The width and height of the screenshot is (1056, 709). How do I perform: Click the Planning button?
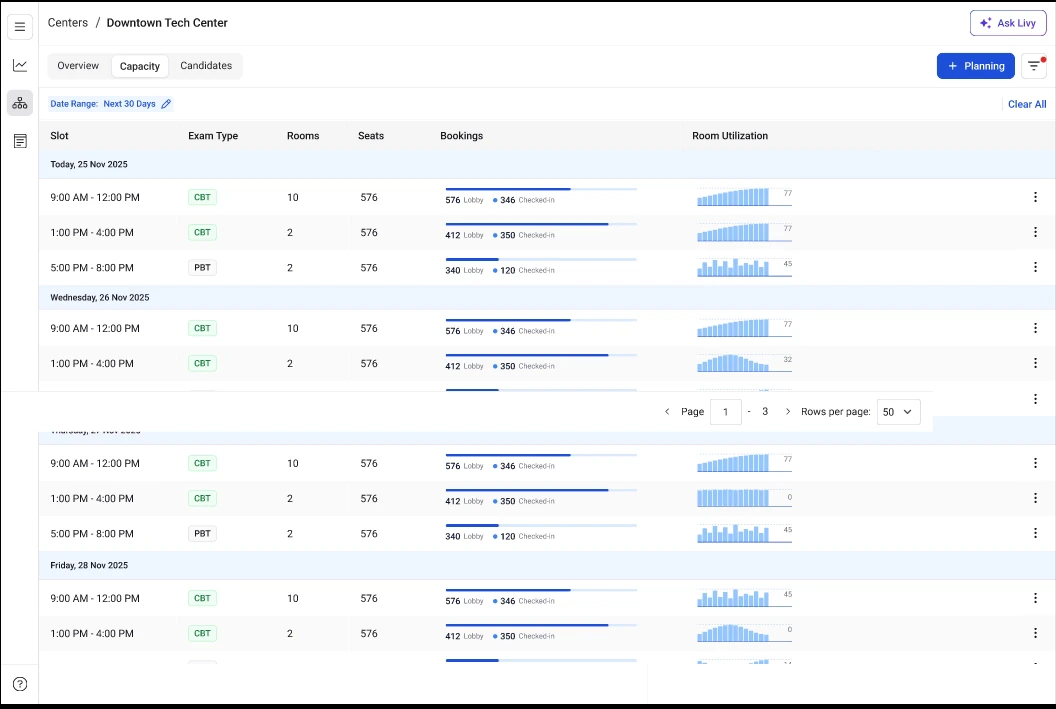click(x=975, y=66)
